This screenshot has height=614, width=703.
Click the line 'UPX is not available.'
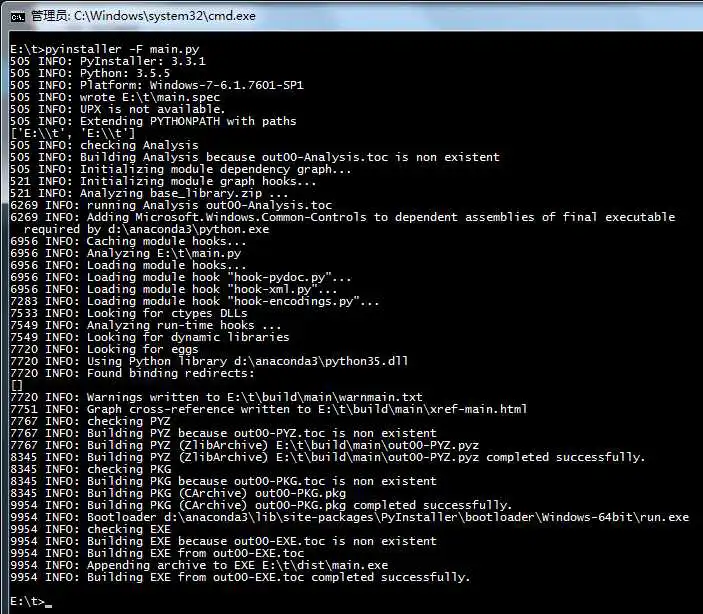[x=117, y=109]
